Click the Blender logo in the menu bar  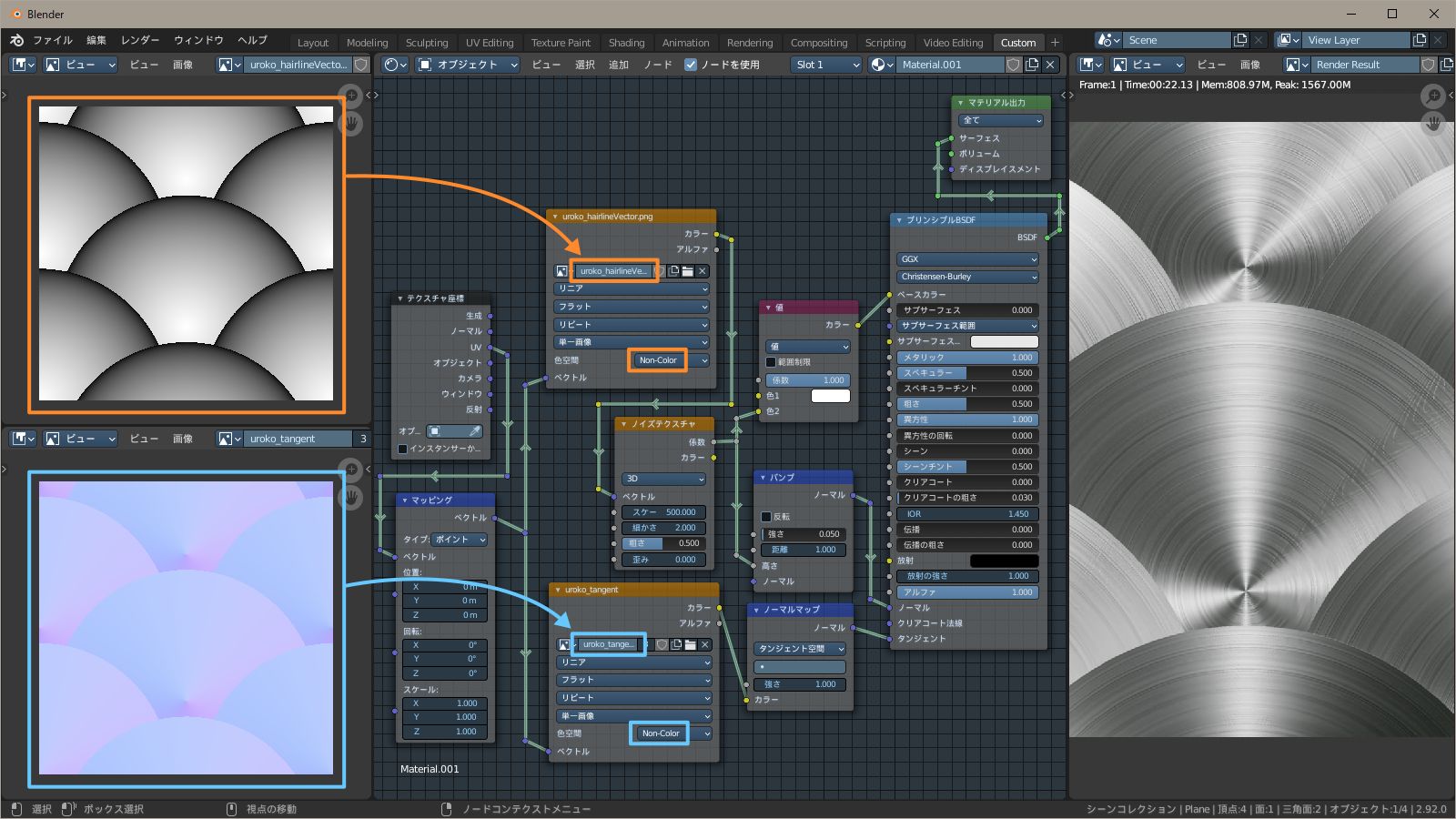16,40
